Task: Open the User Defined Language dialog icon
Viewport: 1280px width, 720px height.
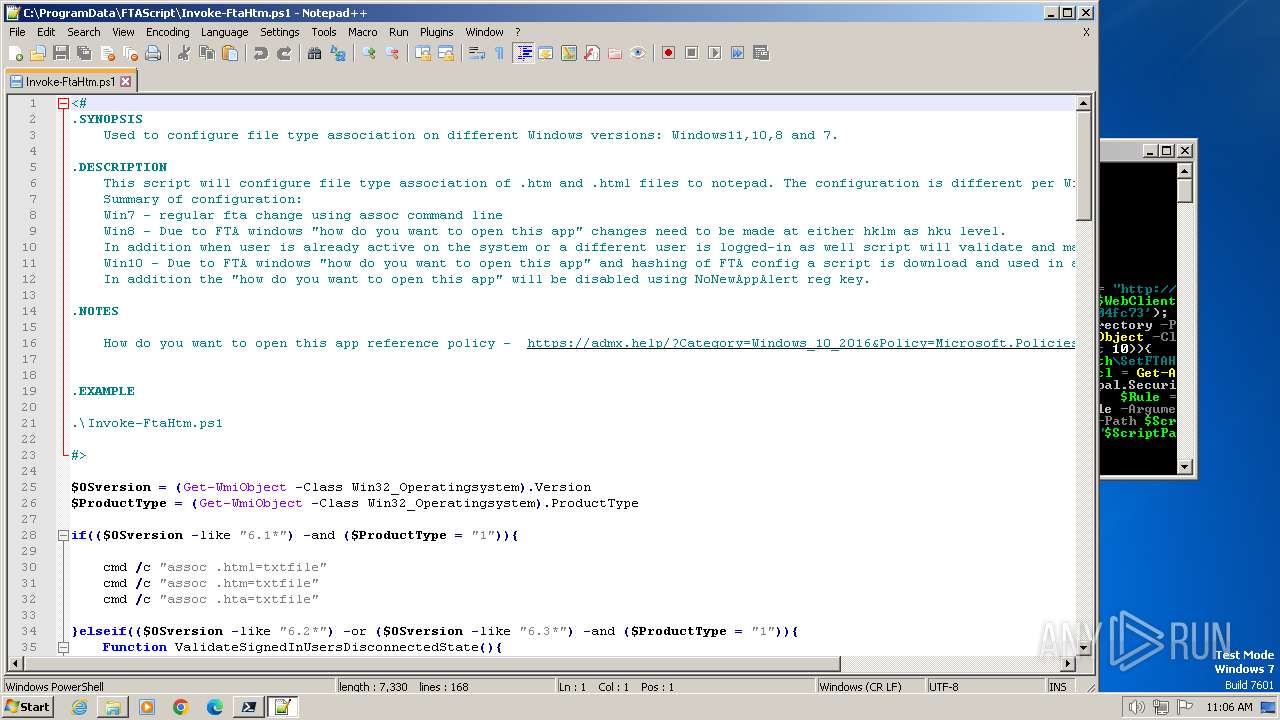Action: pyautogui.click(x=546, y=53)
